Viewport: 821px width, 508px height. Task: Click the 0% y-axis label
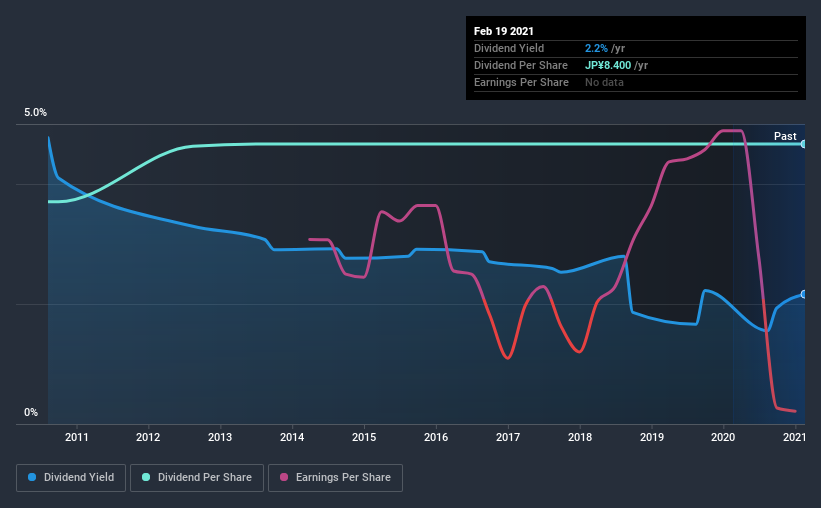pos(31,413)
